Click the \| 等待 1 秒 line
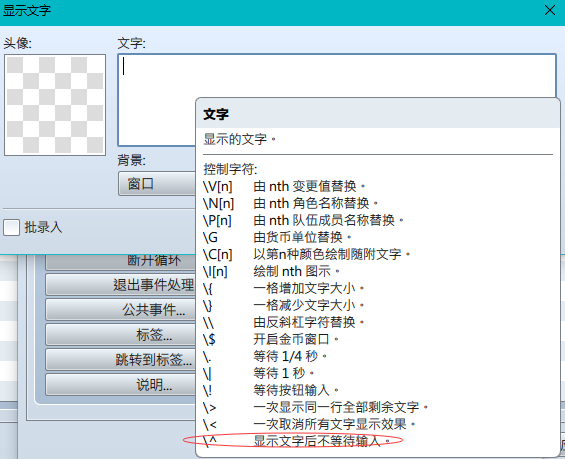Screen dimensions: 565x459 [x=258, y=373]
